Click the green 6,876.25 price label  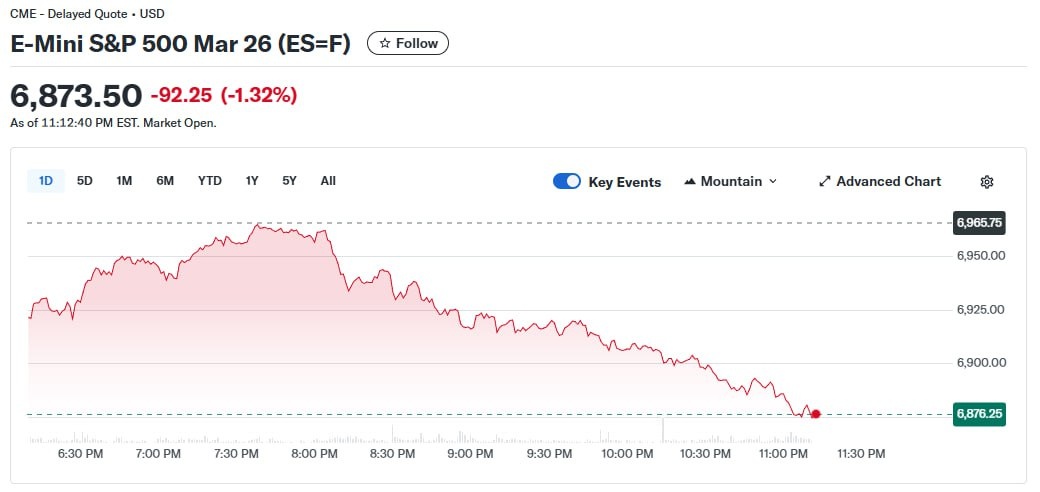pyautogui.click(x=979, y=414)
